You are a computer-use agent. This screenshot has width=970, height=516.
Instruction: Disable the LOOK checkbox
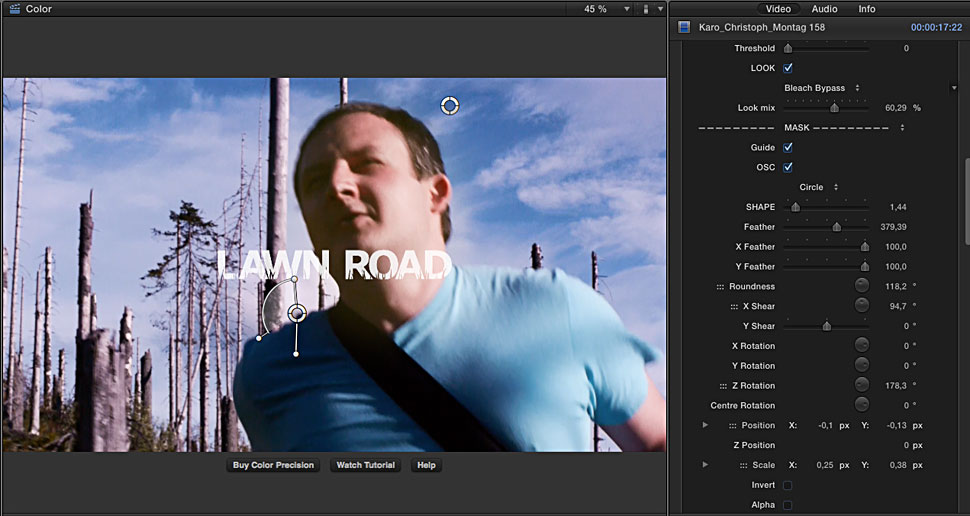click(788, 68)
